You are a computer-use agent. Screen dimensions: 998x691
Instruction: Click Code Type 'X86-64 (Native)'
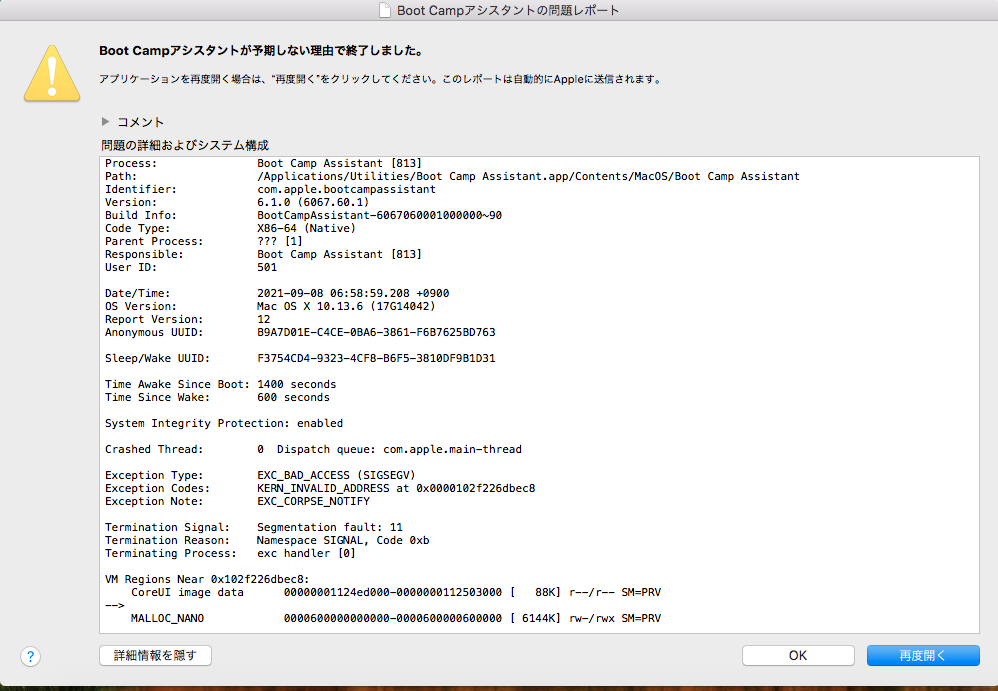click(306, 228)
